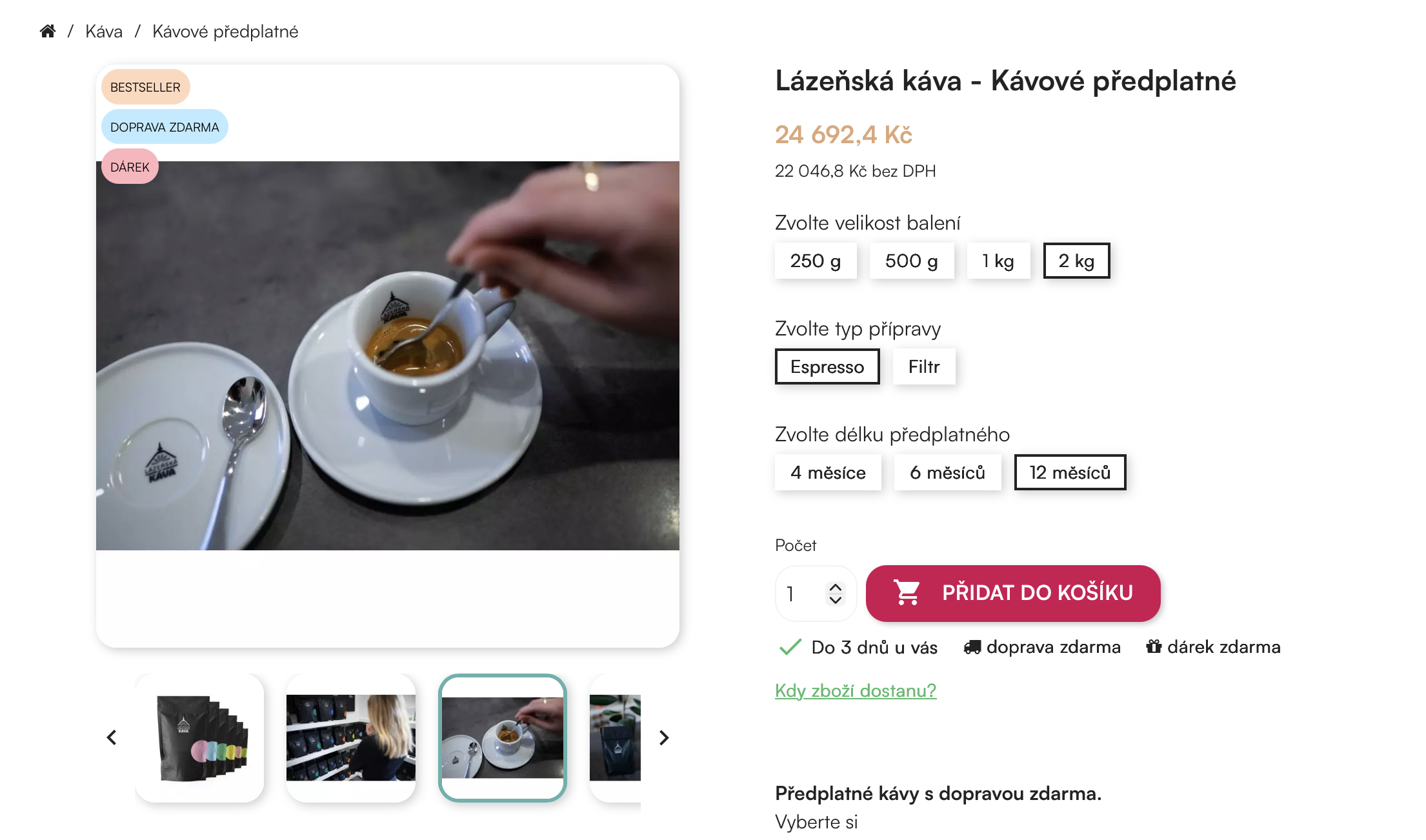The height and width of the screenshot is (840, 1426).
Task: Choose the 4 měsíce subscription length
Action: point(828,472)
